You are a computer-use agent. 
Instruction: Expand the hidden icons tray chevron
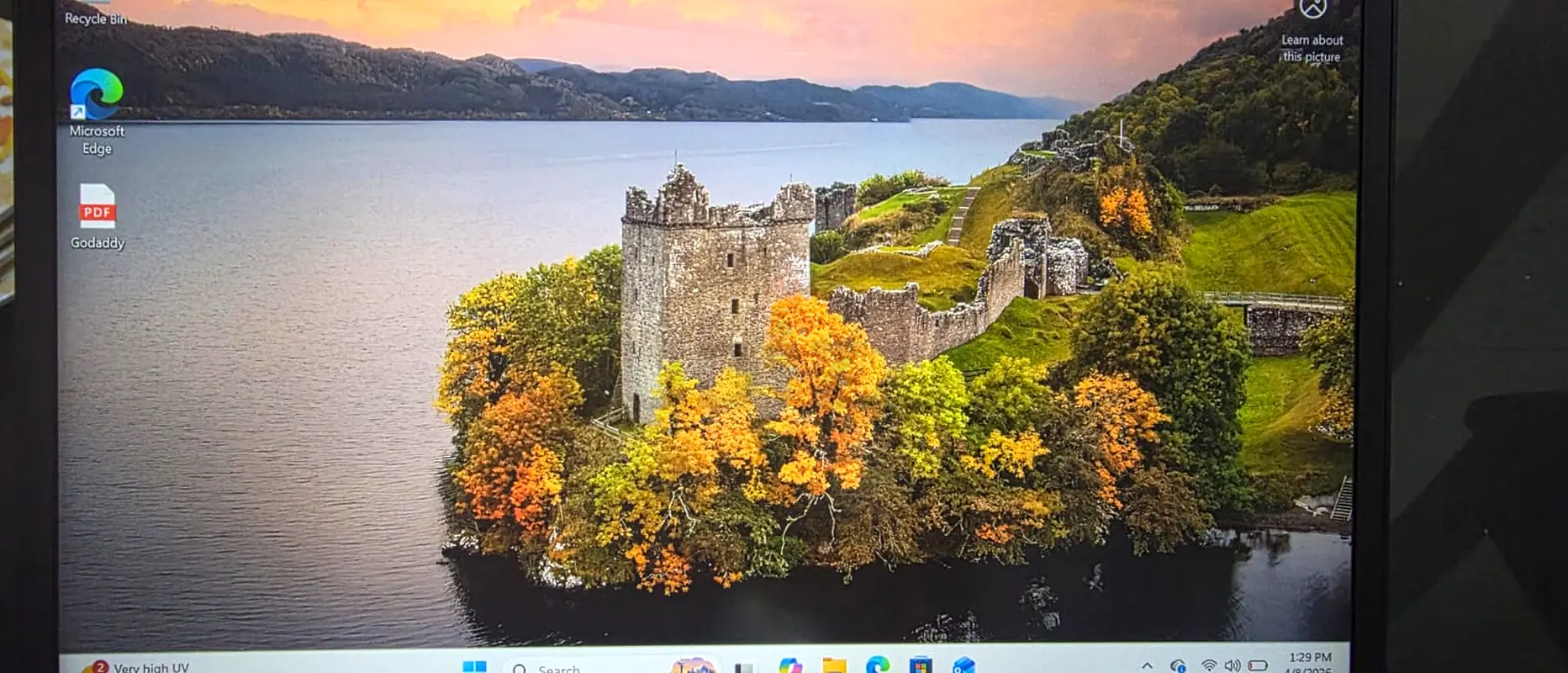(x=1147, y=666)
